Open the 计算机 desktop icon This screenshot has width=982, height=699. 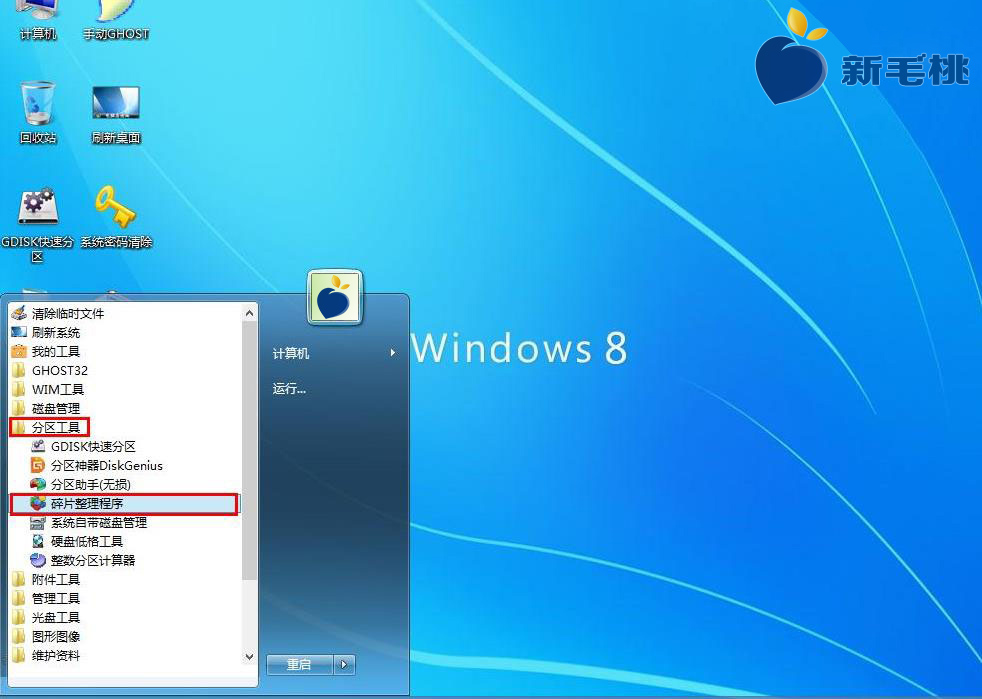point(38,20)
